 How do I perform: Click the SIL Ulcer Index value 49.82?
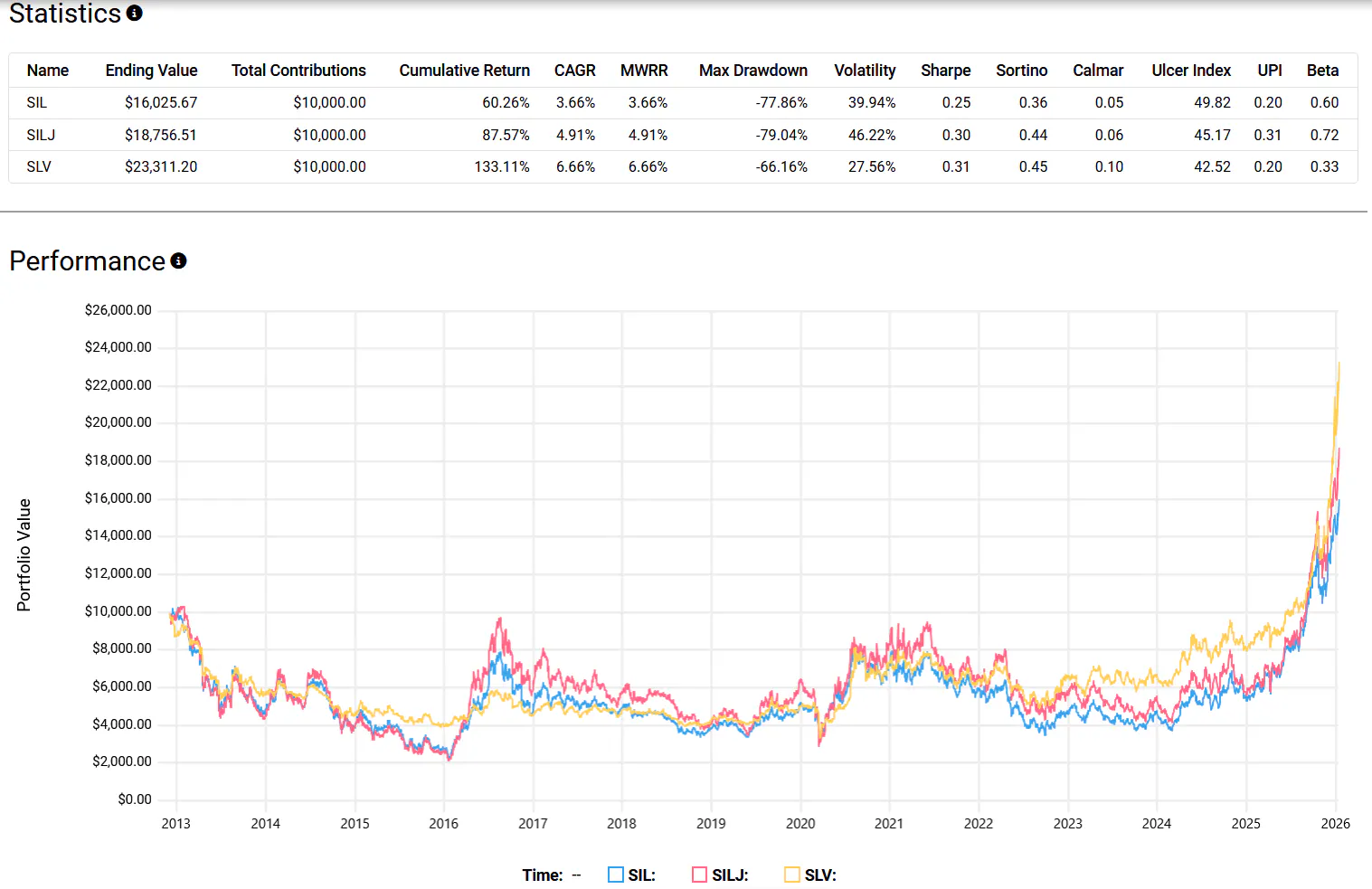point(1212,103)
